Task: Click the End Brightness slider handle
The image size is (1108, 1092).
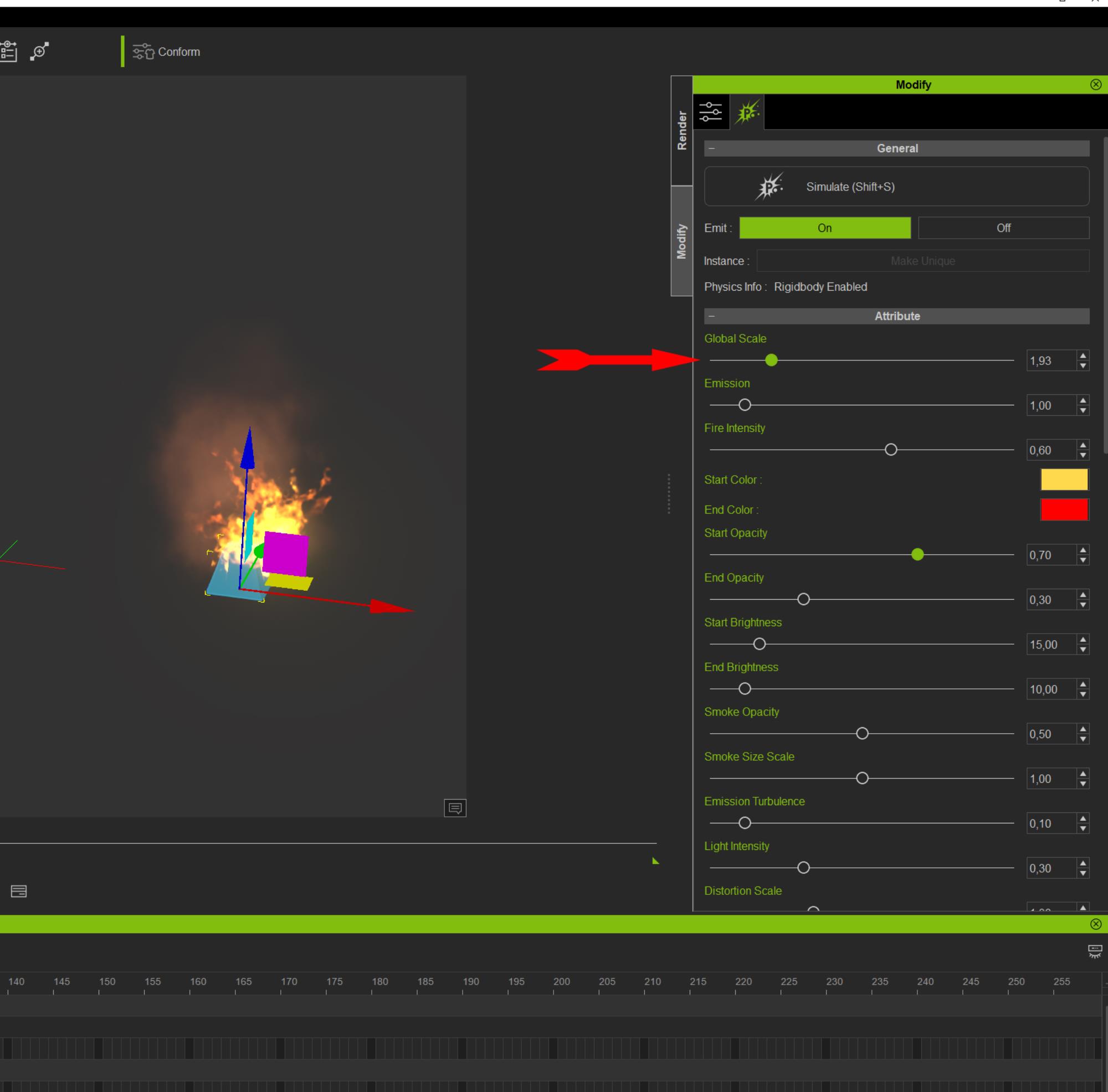Action: coord(745,688)
